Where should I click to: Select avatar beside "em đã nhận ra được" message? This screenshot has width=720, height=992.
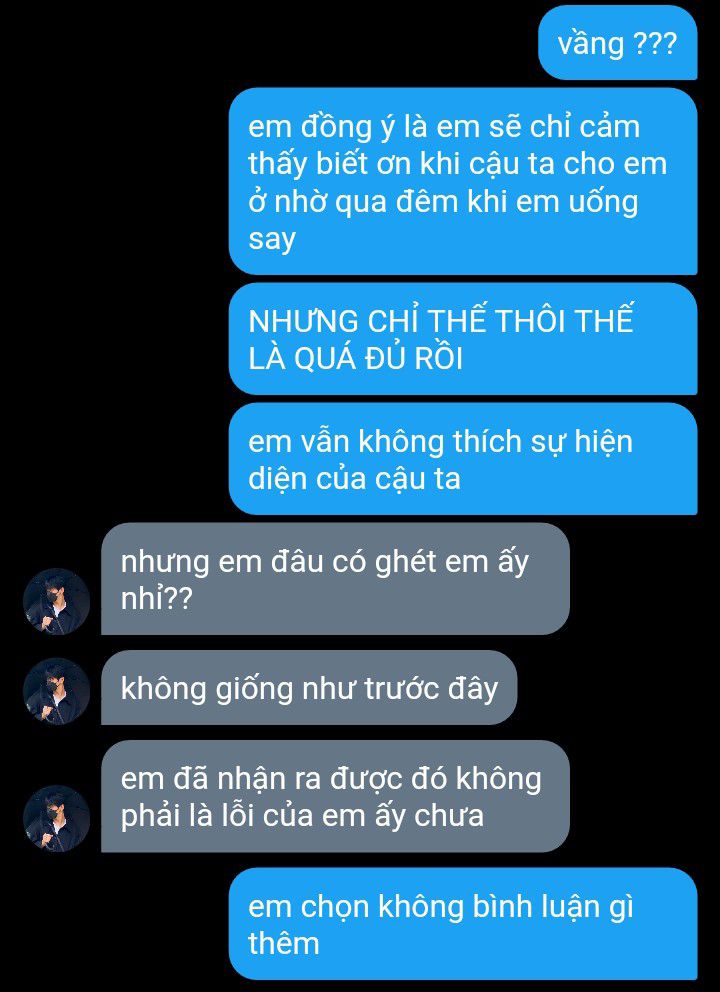pyautogui.click(x=56, y=818)
